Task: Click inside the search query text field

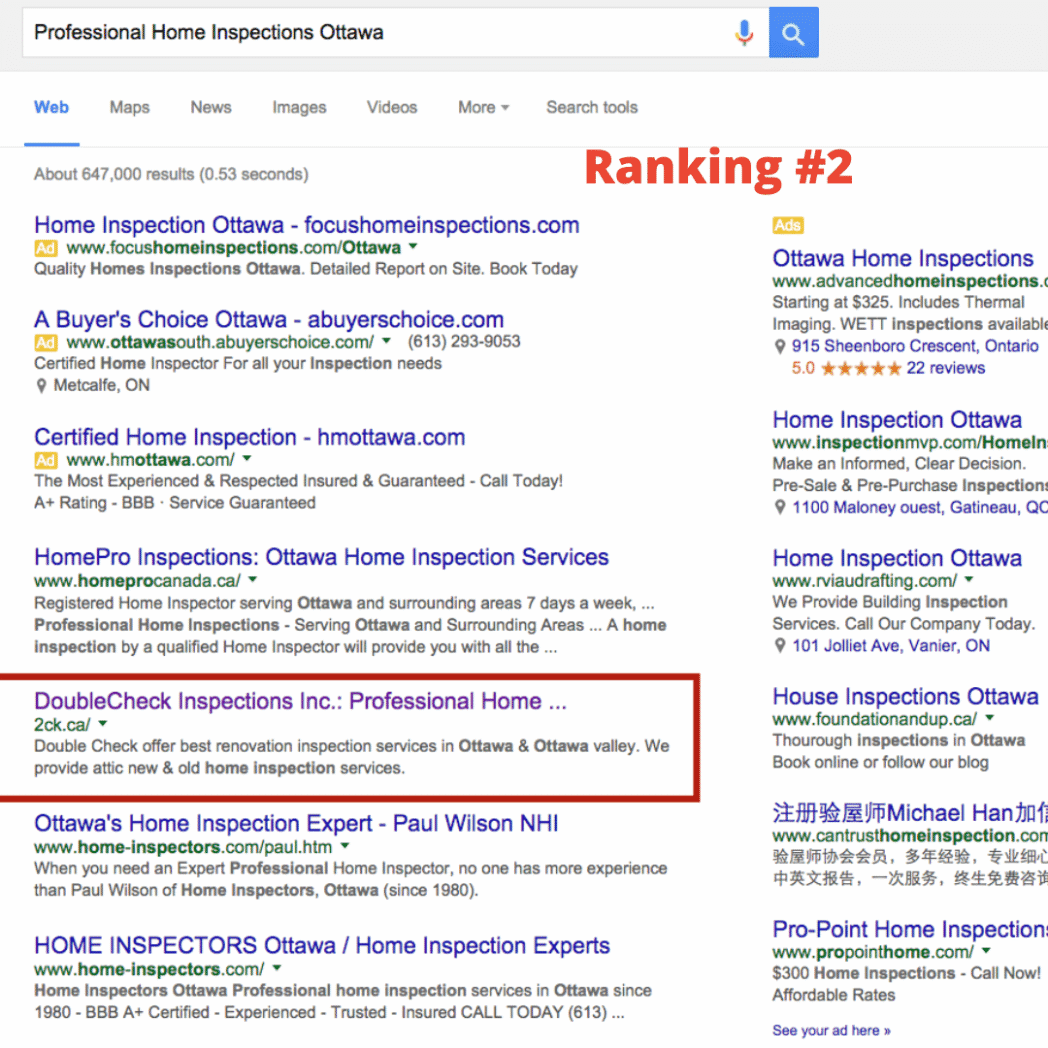Action: click(x=370, y=32)
